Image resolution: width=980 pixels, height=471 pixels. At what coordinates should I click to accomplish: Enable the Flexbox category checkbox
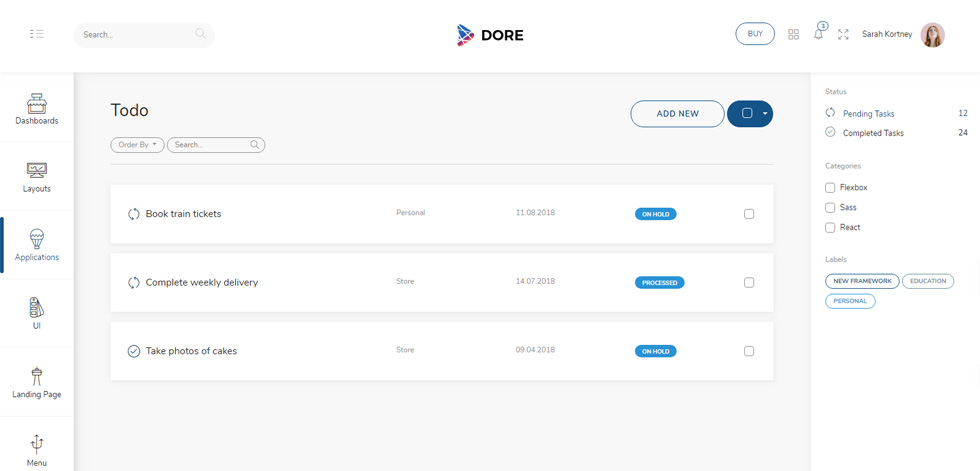pyautogui.click(x=830, y=187)
